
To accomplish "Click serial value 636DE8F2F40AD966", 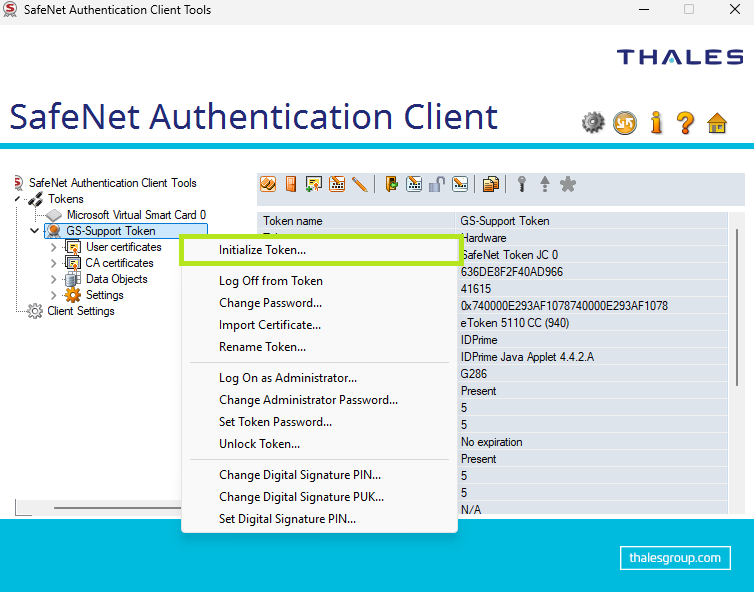I will pyautogui.click(x=512, y=272).
